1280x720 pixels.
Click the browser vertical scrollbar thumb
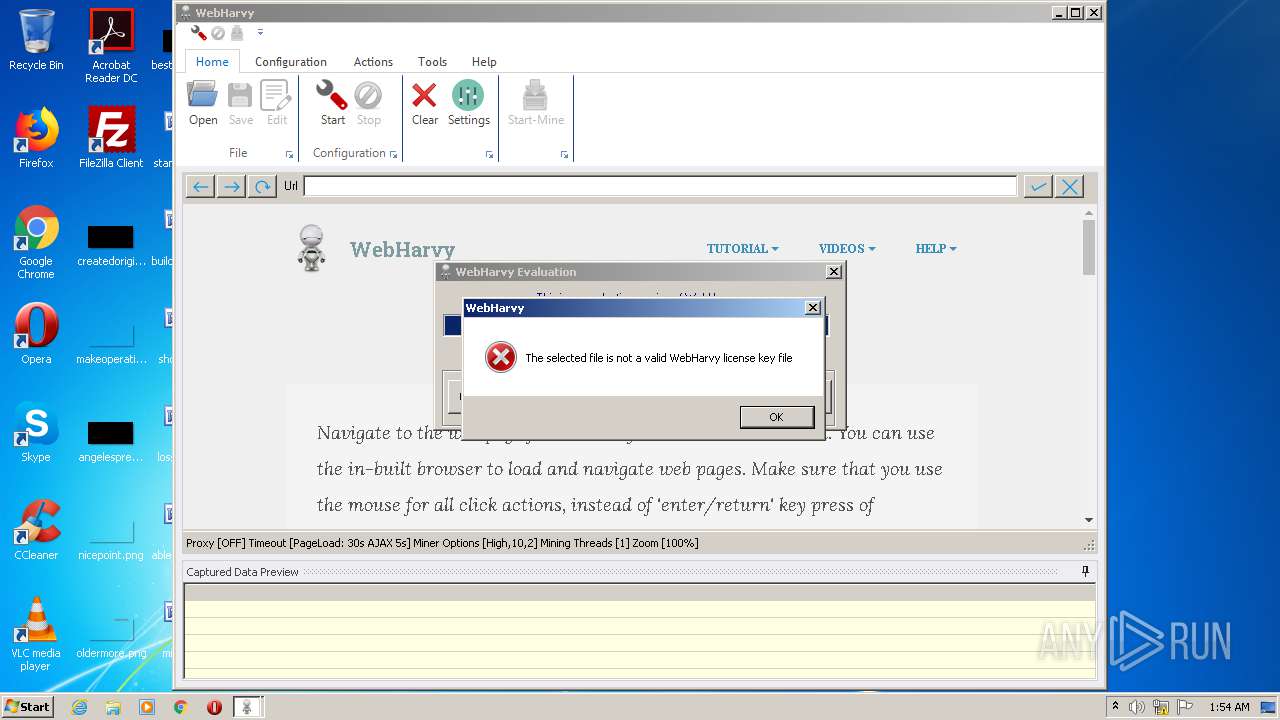click(1089, 246)
